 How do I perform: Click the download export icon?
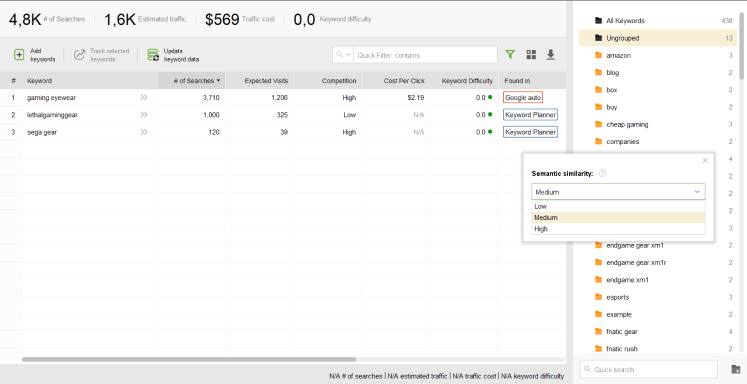coord(551,55)
